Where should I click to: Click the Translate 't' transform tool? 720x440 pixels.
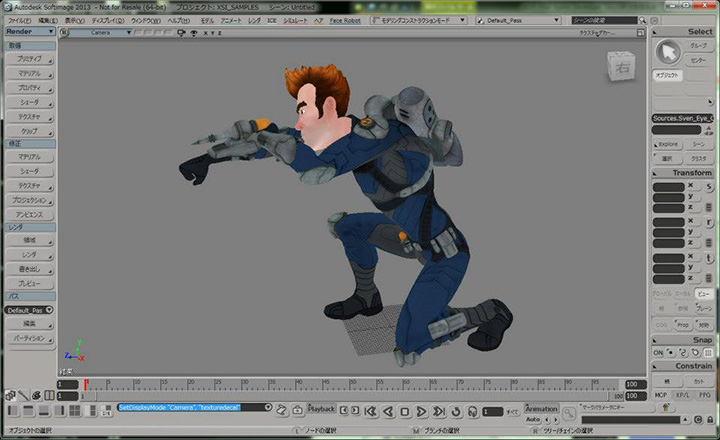pyautogui.click(x=709, y=258)
